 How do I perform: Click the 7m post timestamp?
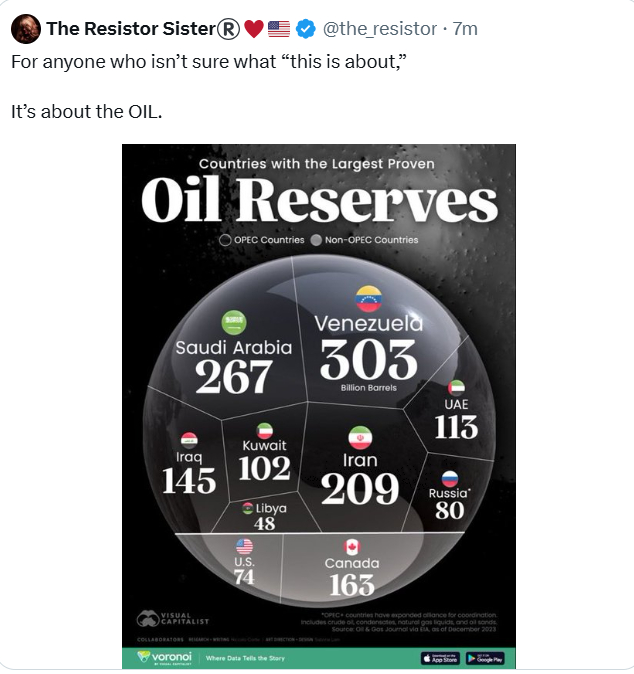coord(464,29)
